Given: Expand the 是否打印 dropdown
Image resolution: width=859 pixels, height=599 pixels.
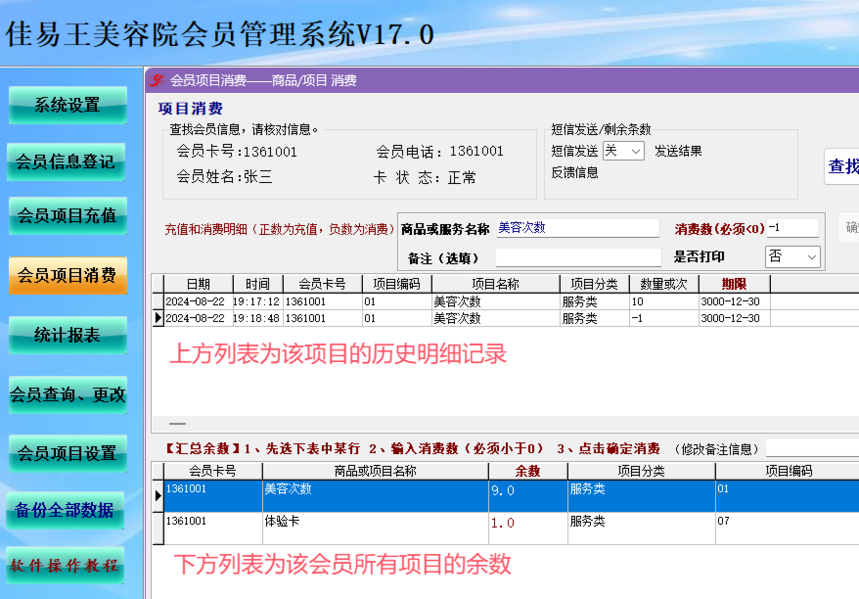Looking at the screenshot, I should click(x=792, y=256).
